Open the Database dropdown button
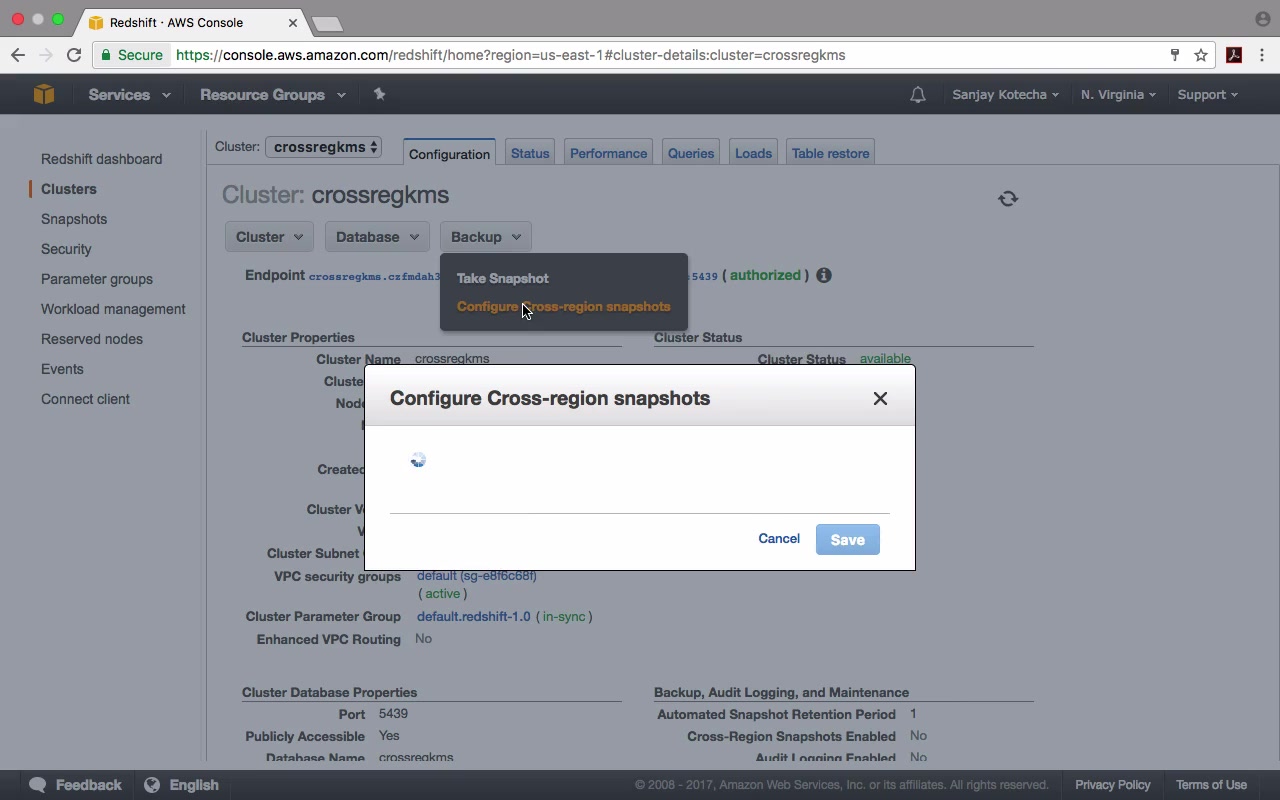This screenshot has width=1280, height=800. coord(377,237)
